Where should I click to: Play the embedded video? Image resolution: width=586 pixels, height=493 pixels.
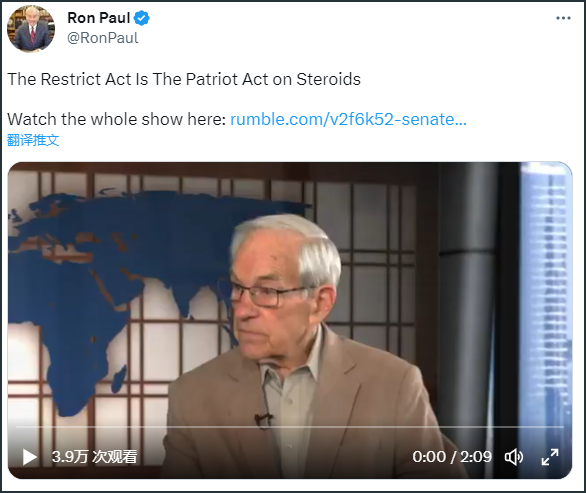(29, 457)
